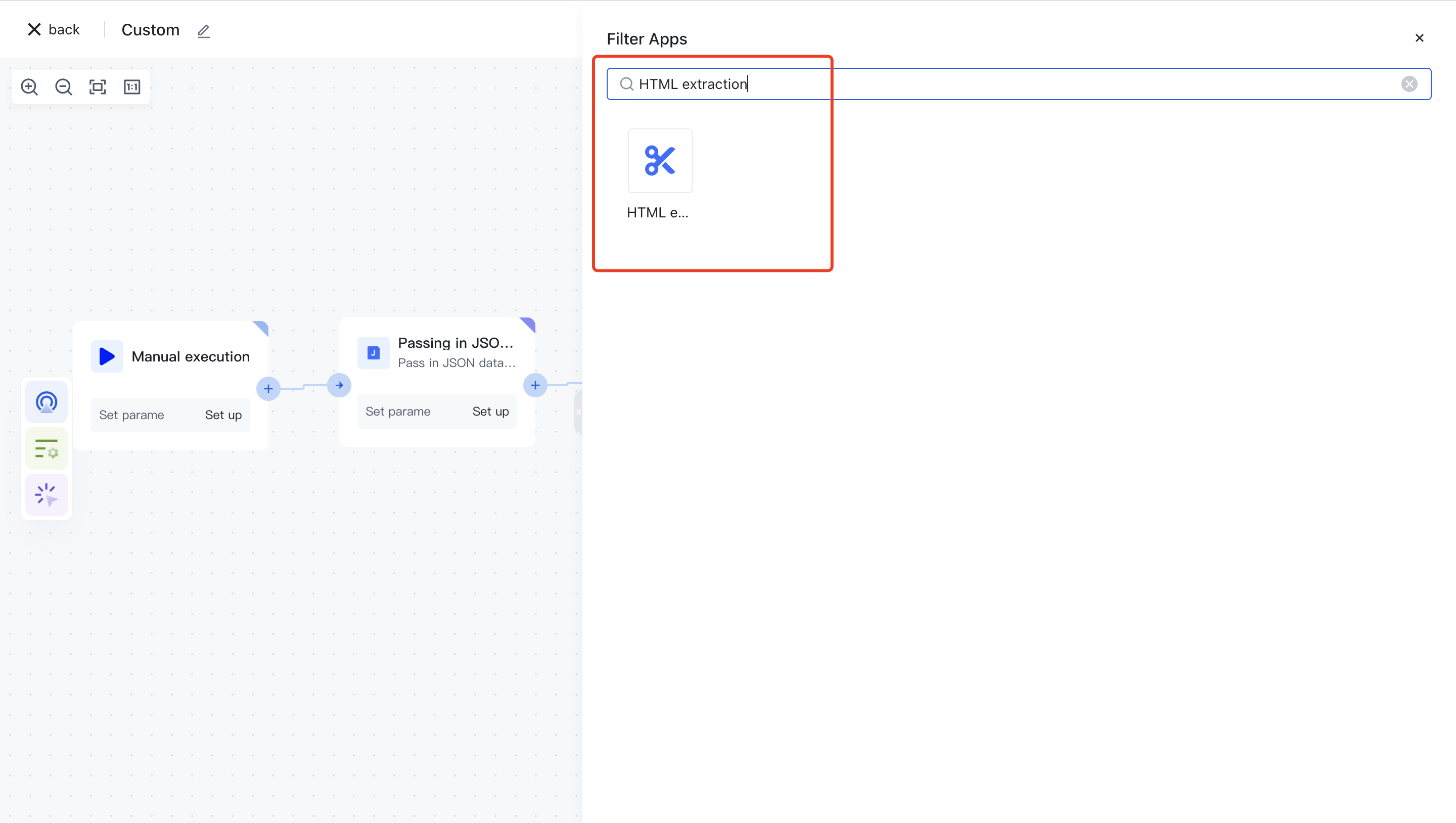Reset canvas to 1:1 scale

[x=131, y=86]
